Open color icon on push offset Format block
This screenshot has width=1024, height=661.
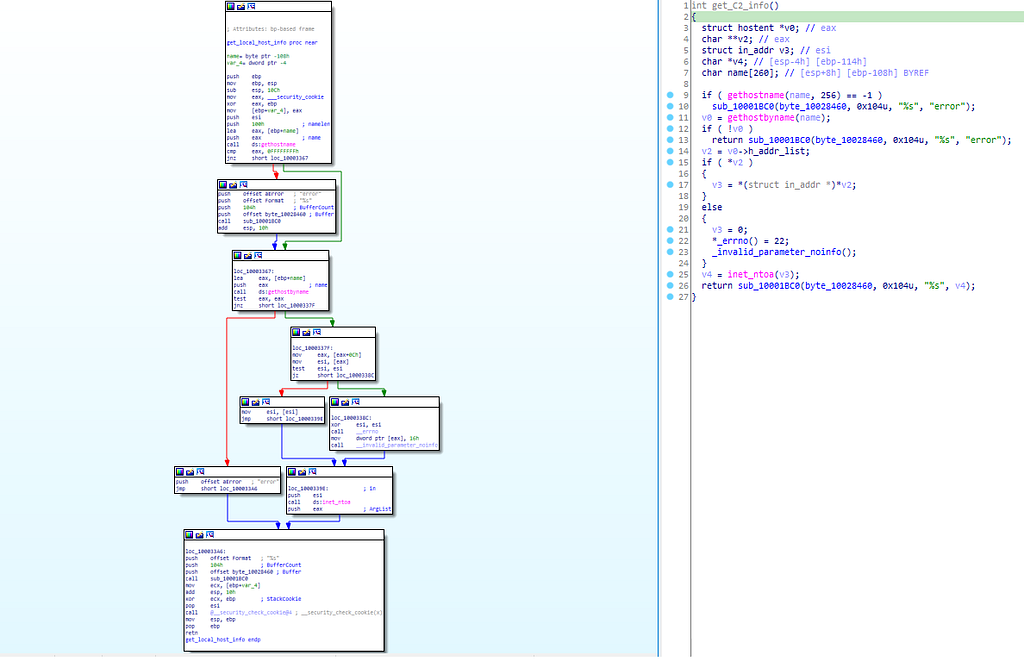coord(223,185)
